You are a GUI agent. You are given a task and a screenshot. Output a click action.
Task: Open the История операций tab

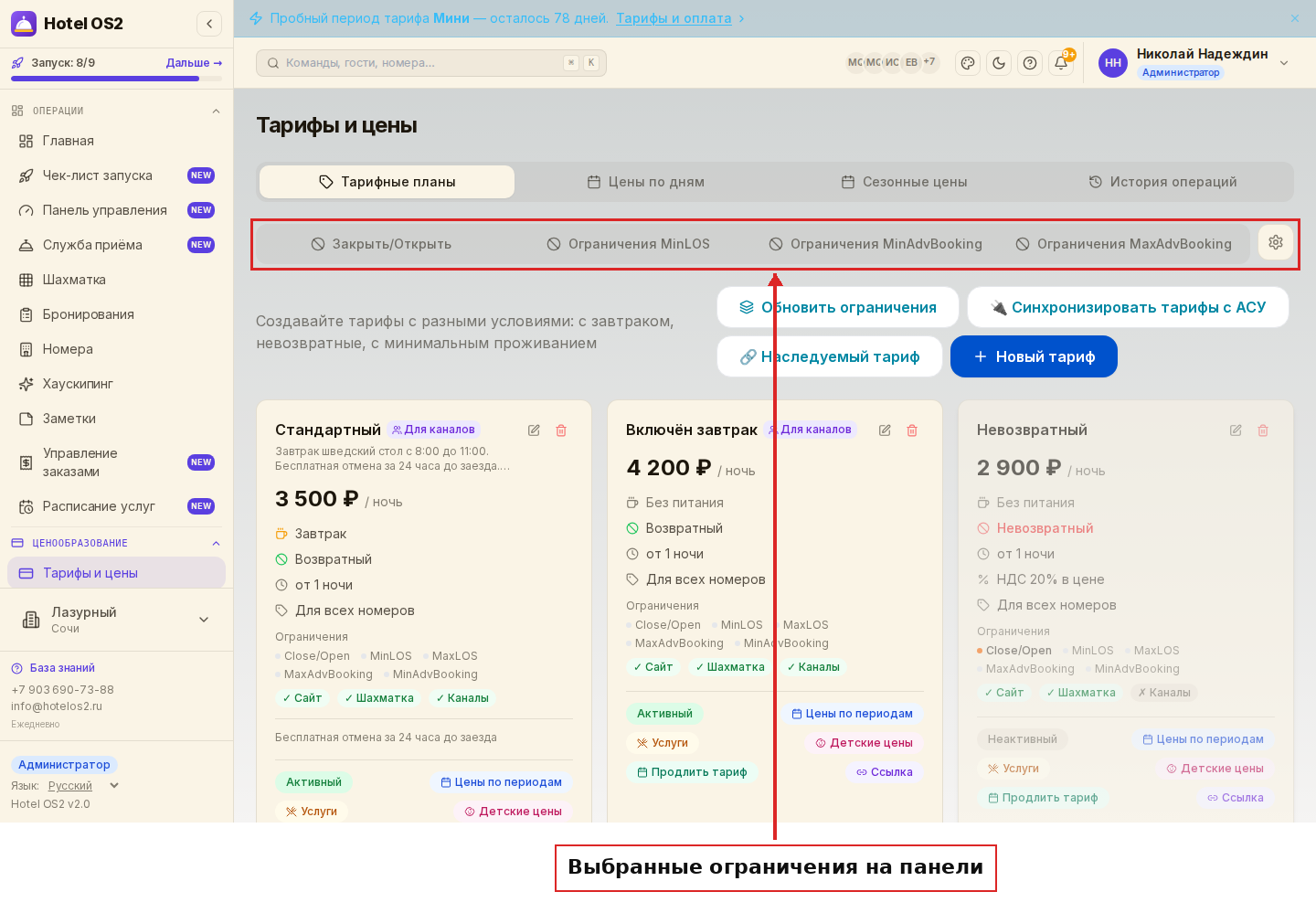[1162, 182]
